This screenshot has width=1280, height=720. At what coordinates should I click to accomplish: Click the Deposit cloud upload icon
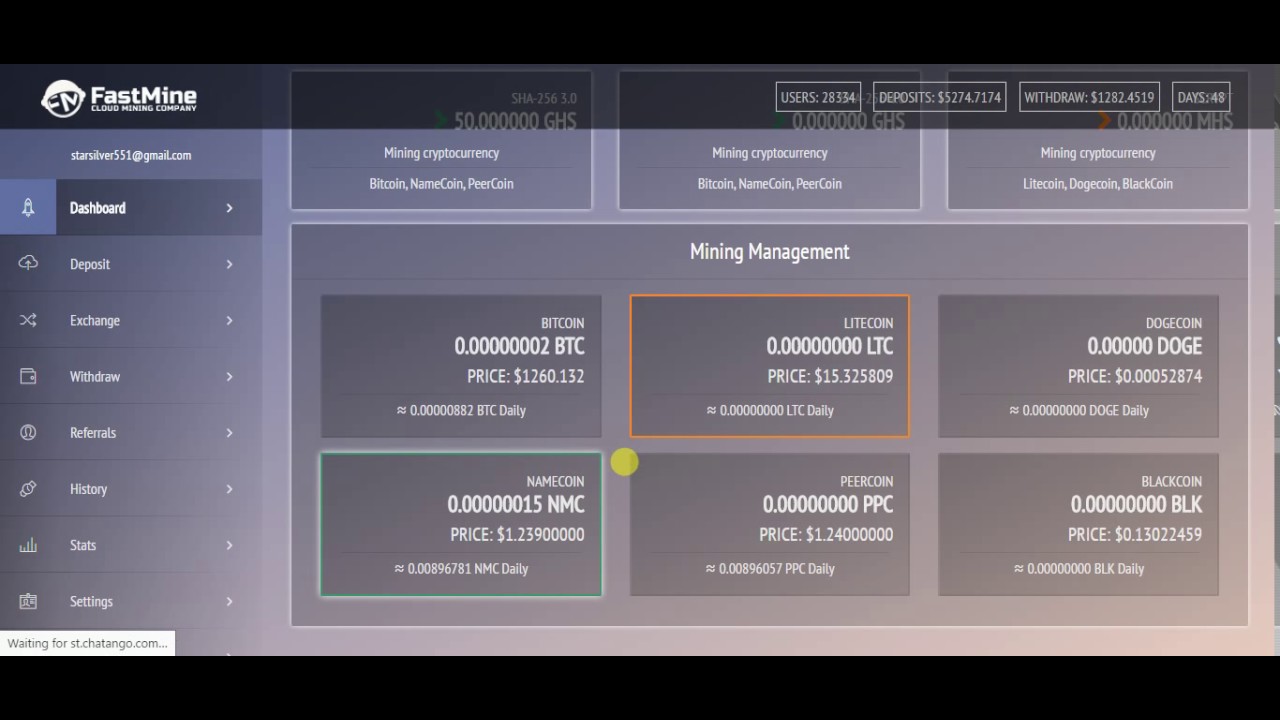(28, 263)
